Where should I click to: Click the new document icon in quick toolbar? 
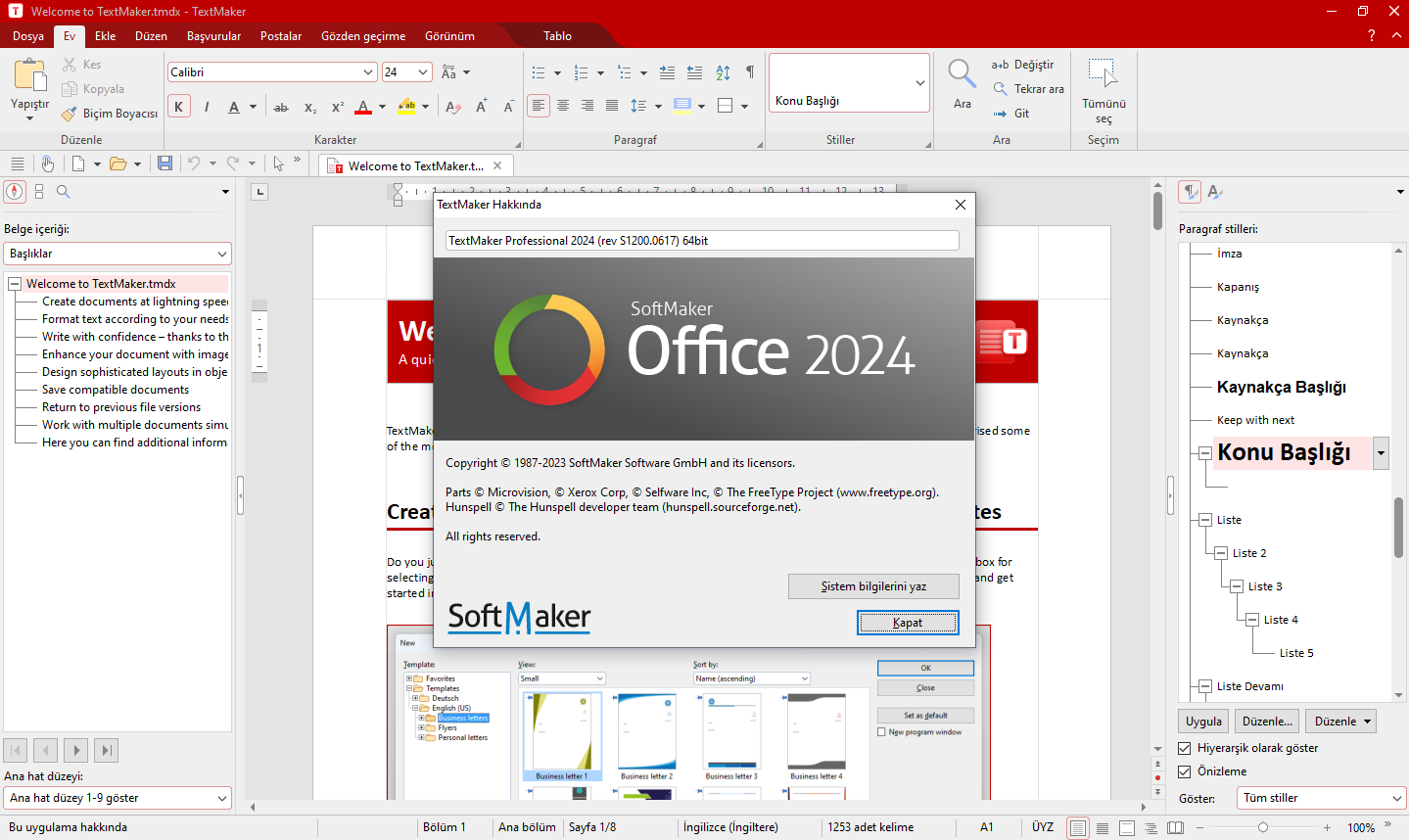point(78,163)
